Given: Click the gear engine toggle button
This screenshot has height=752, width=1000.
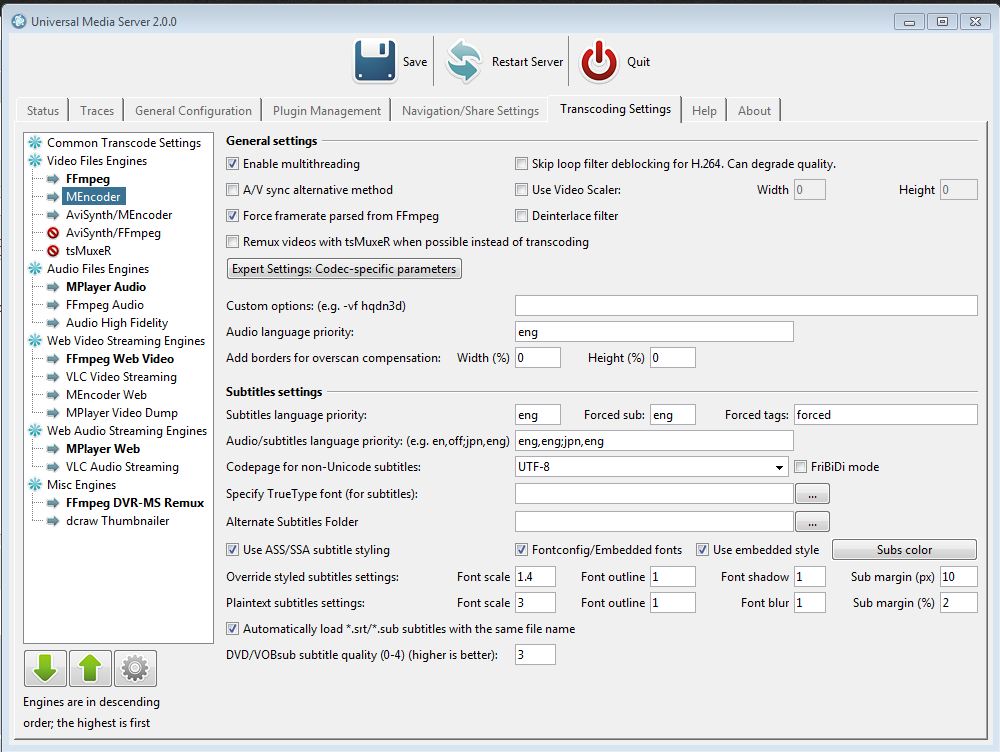Looking at the screenshot, I should pos(135,668).
